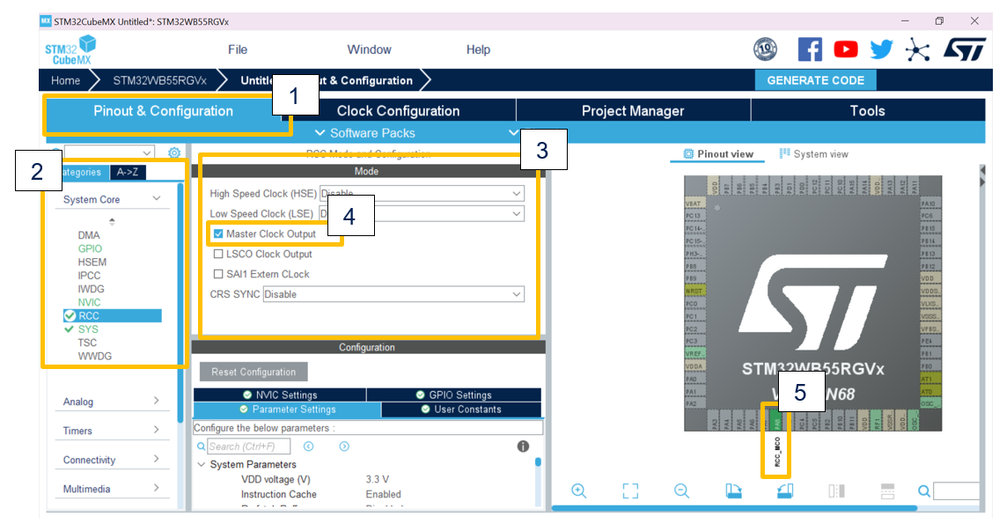Select NVIC in System Core list

coord(89,302)
